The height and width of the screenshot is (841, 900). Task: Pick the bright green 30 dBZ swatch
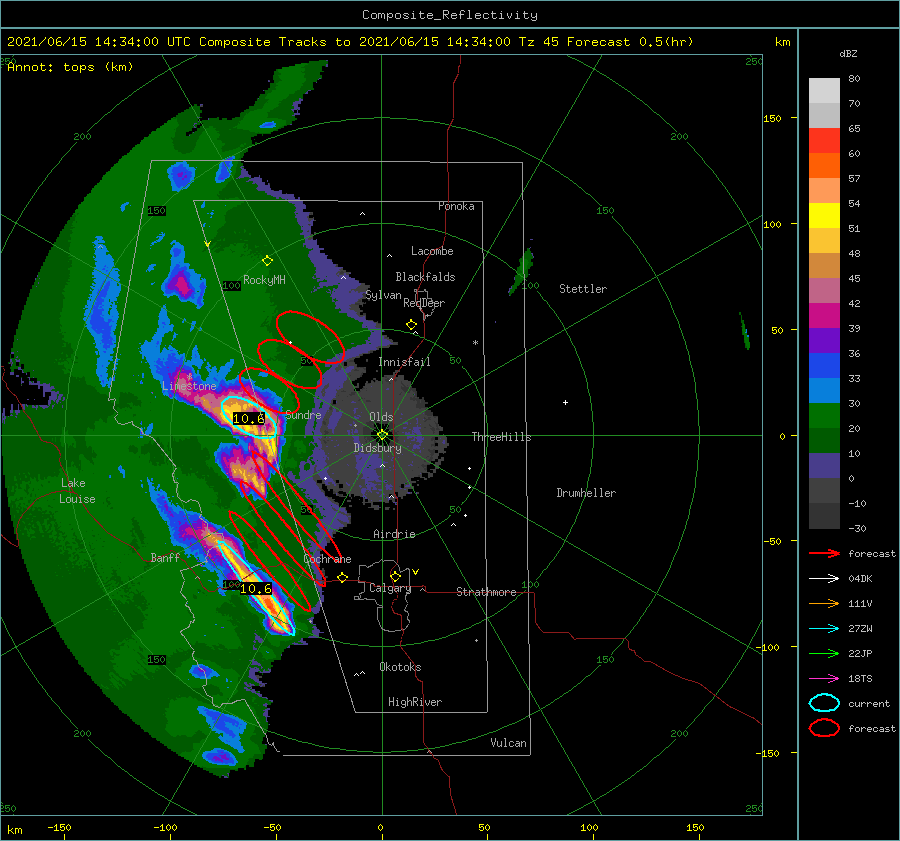[824, 416]
